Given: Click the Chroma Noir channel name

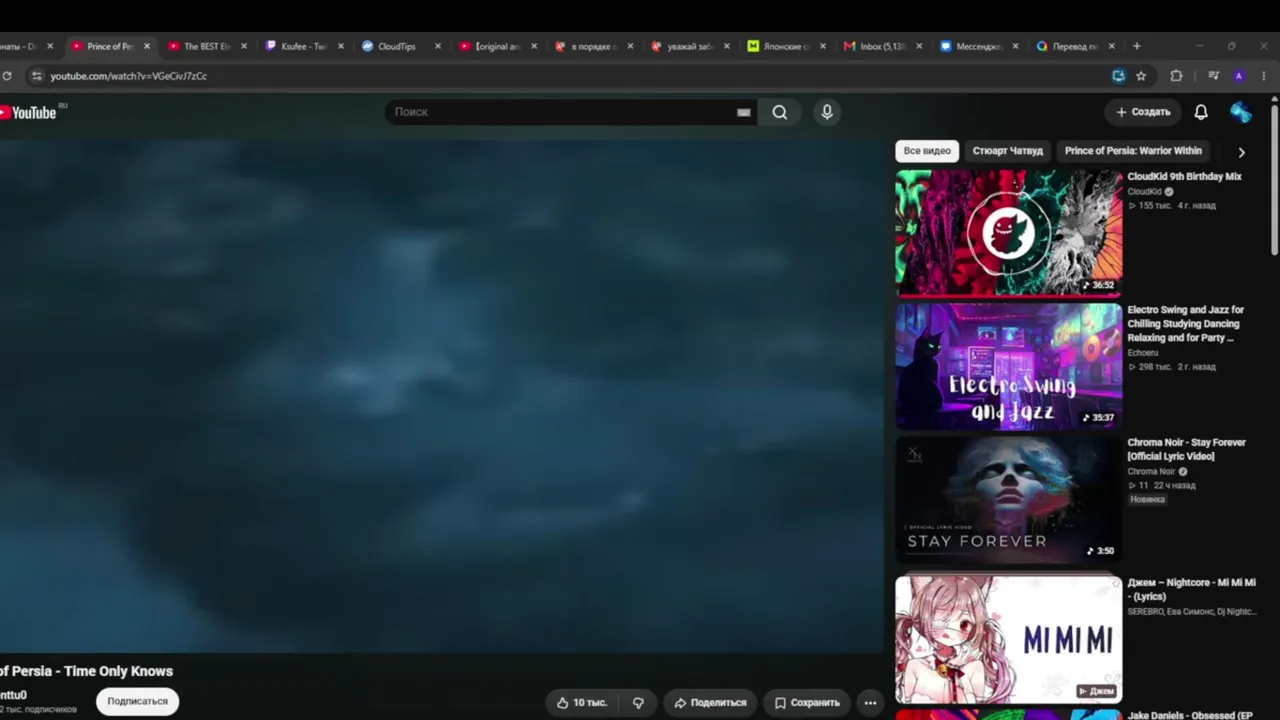Looking at the screenshot, I should [x=1151, y=471].
